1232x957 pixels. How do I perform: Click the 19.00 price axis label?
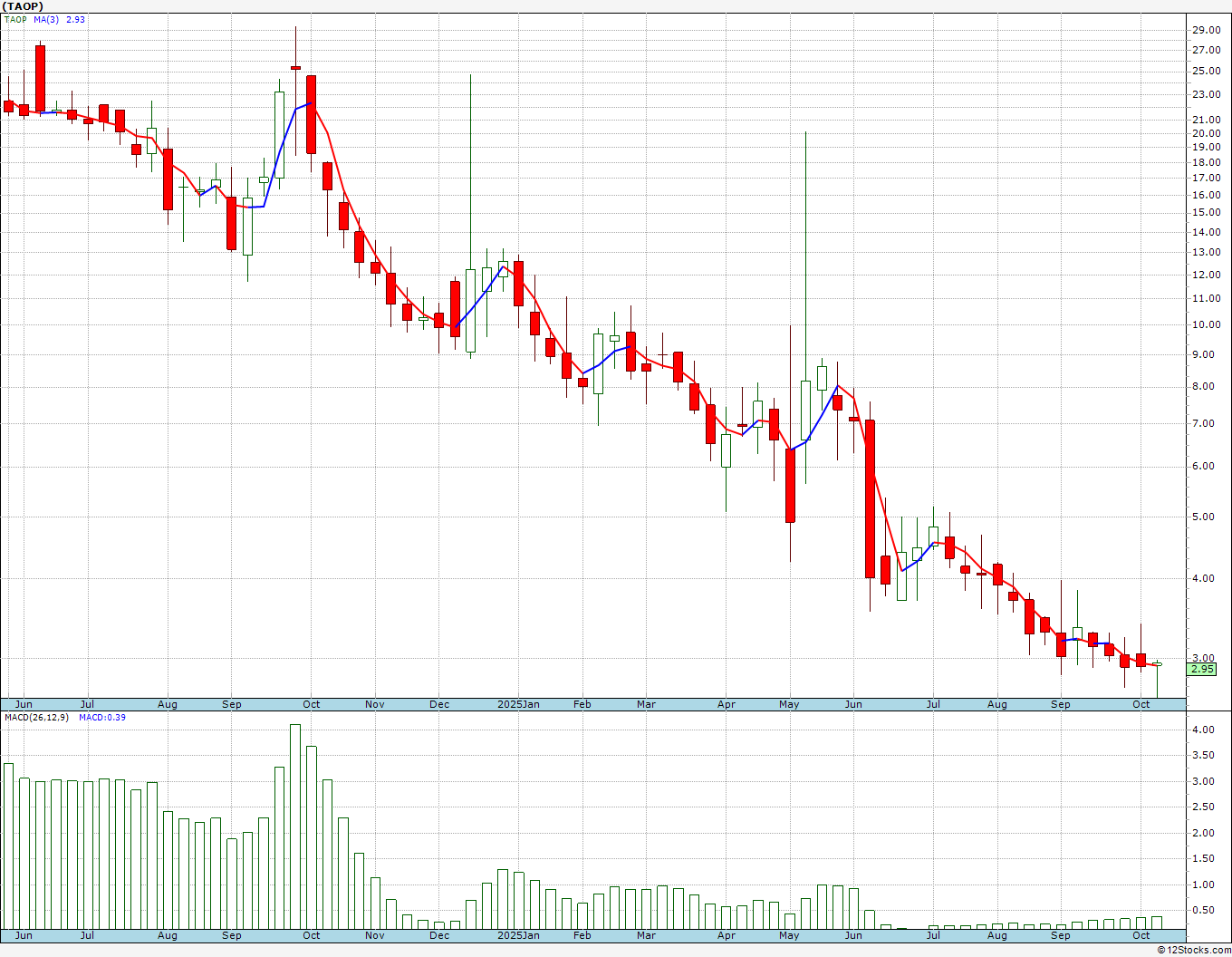[x=1206, y=147]
